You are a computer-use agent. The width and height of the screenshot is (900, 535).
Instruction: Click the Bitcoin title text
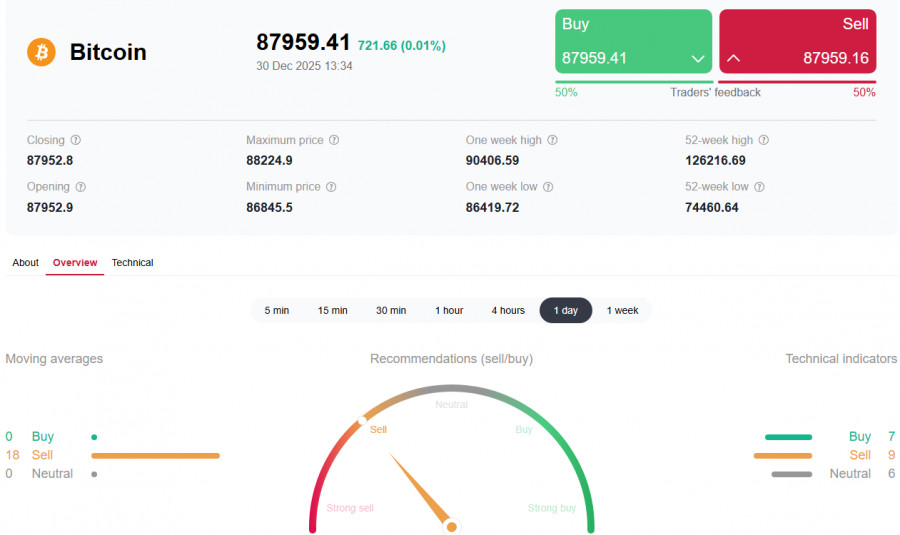click(x=108, y=52)
